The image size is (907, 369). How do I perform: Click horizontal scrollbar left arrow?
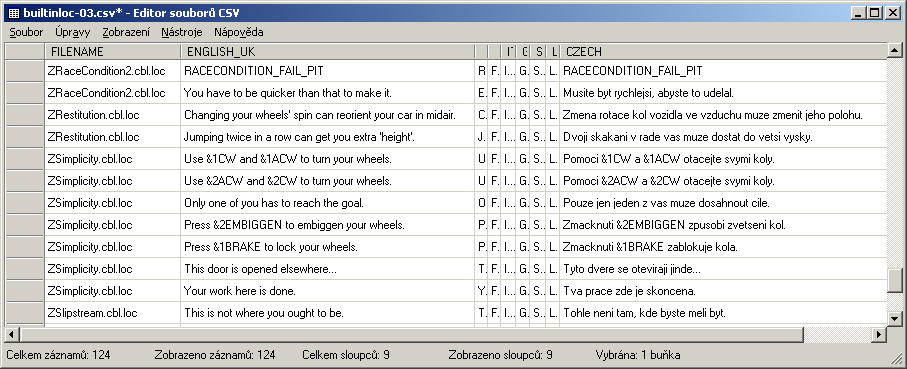click(x=12, y=334)
